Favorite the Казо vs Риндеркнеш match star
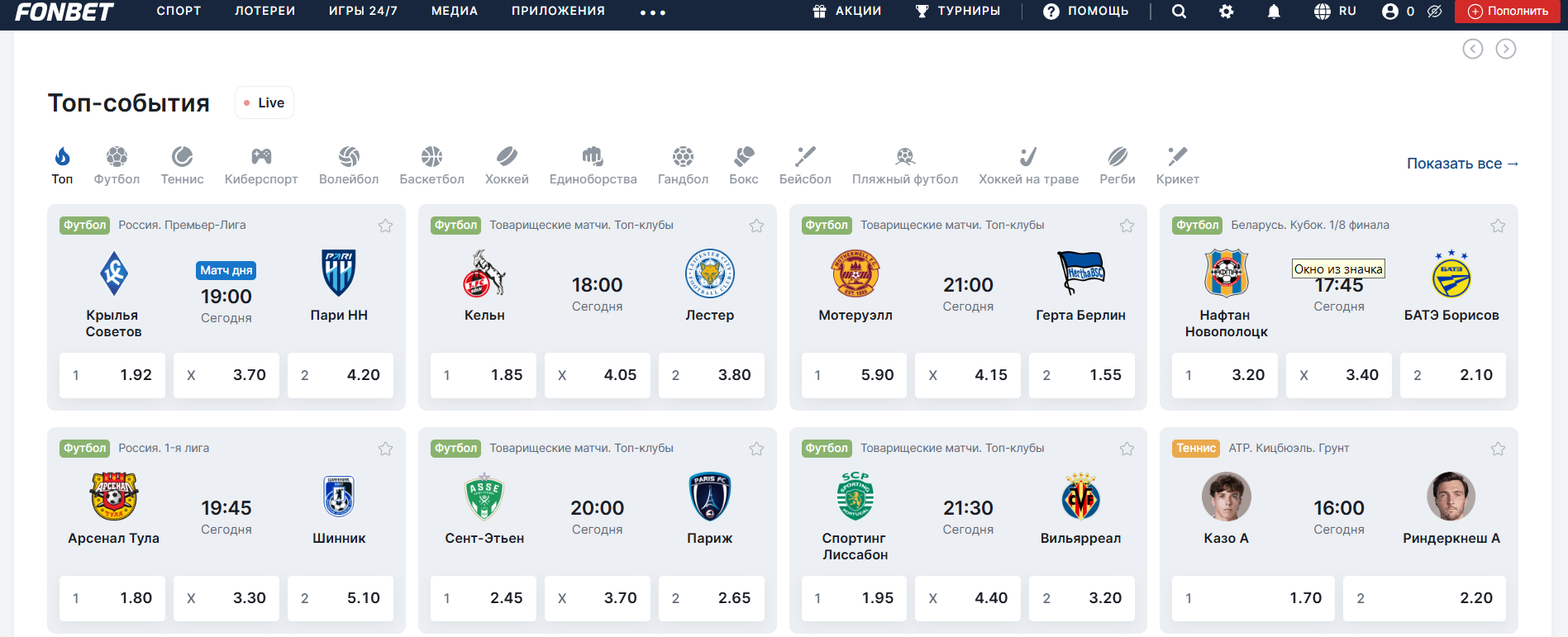 [1498, 449]
